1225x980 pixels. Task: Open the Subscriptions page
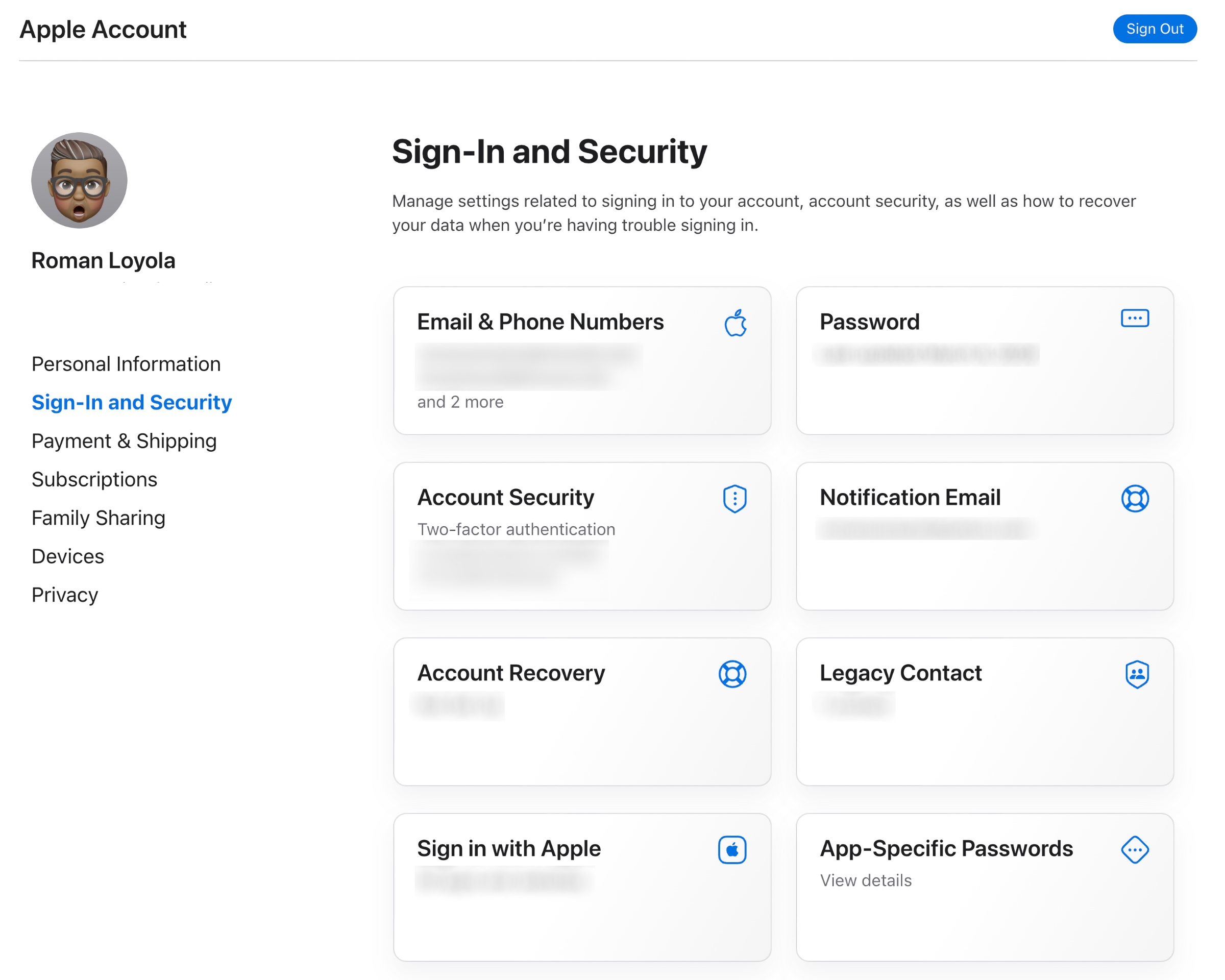click(94, 479)
